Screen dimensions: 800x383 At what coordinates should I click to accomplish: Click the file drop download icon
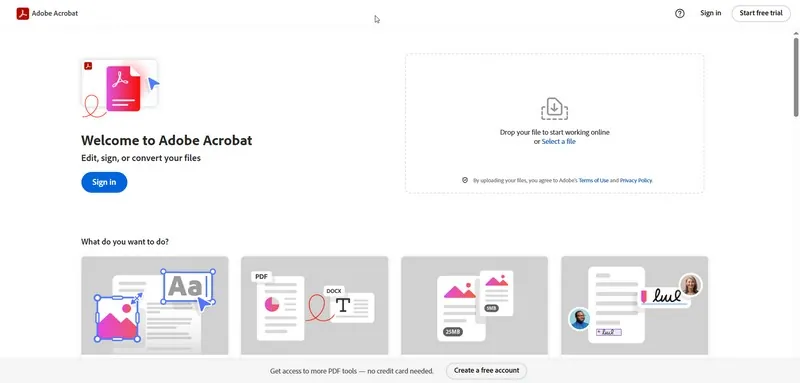555,109
